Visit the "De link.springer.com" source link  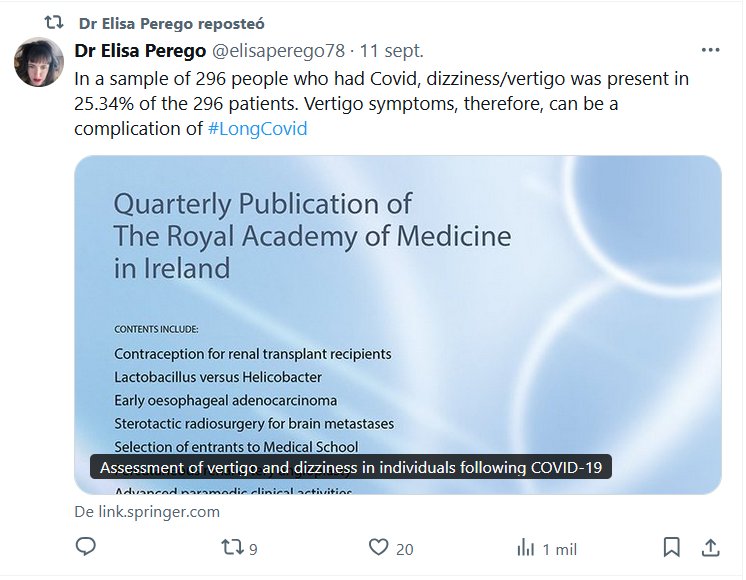pyautogui.click(x=147, y=512)
